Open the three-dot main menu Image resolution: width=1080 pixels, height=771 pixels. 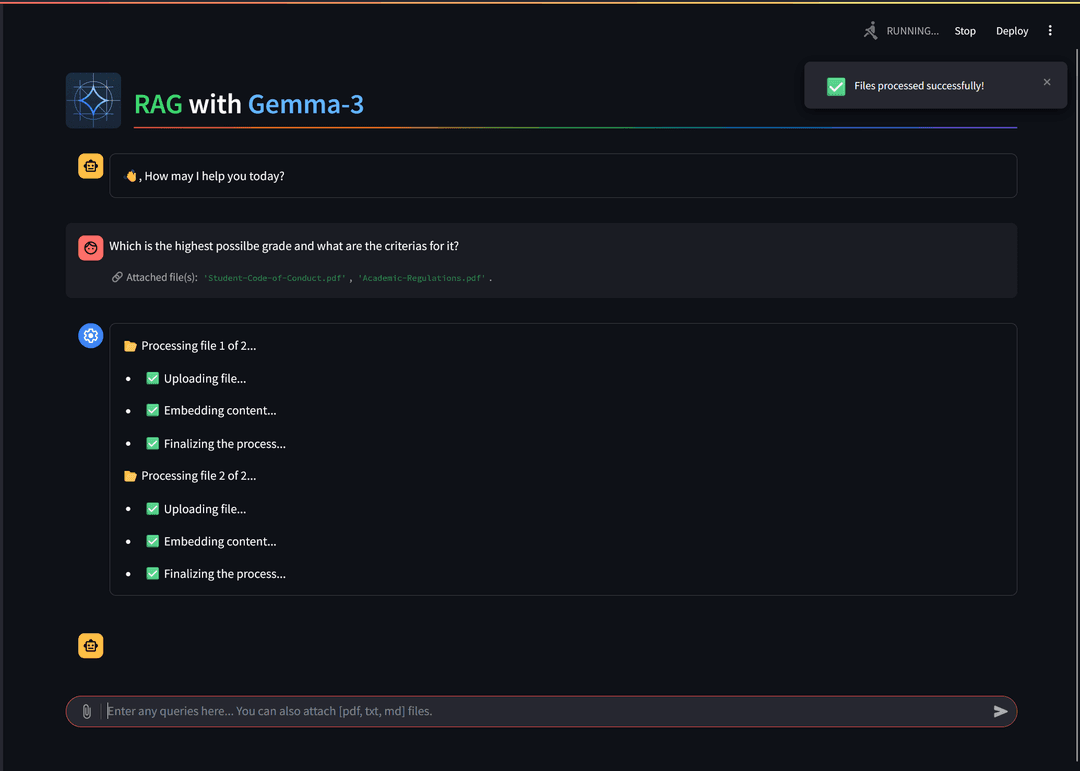tap(1050, 30)
